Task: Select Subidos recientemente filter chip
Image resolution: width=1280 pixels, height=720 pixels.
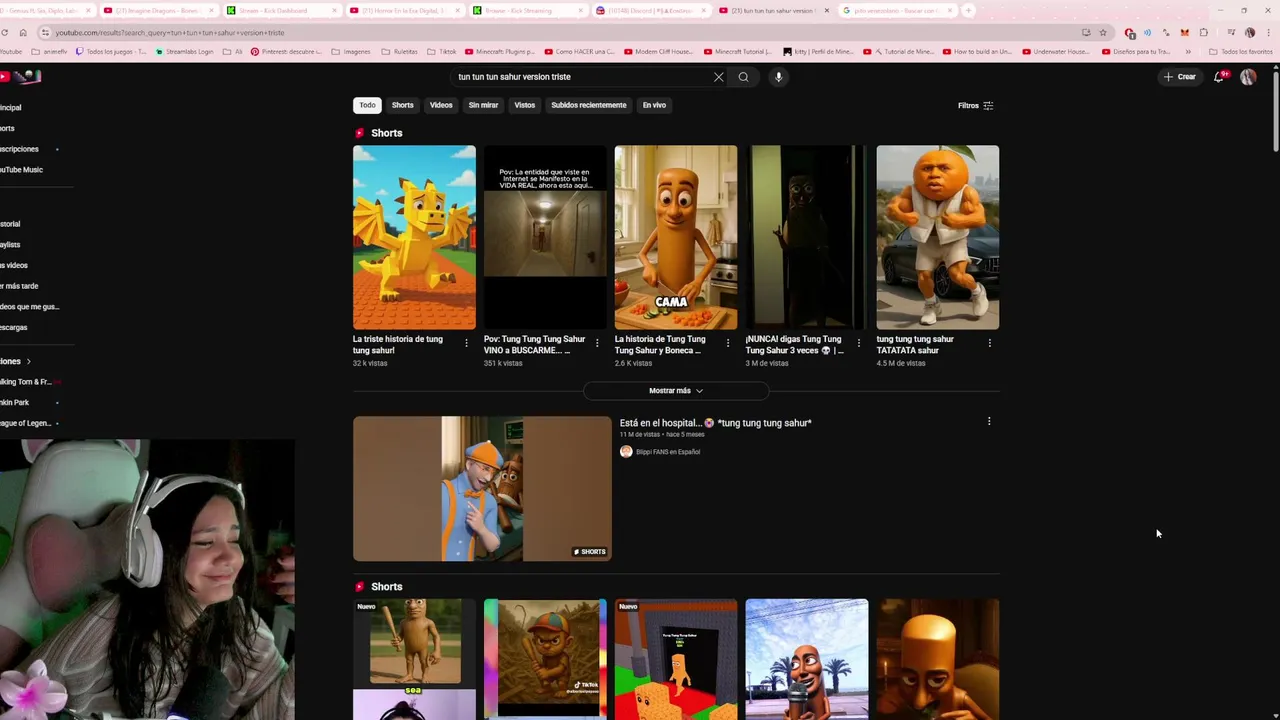Action: pos(588,105)
